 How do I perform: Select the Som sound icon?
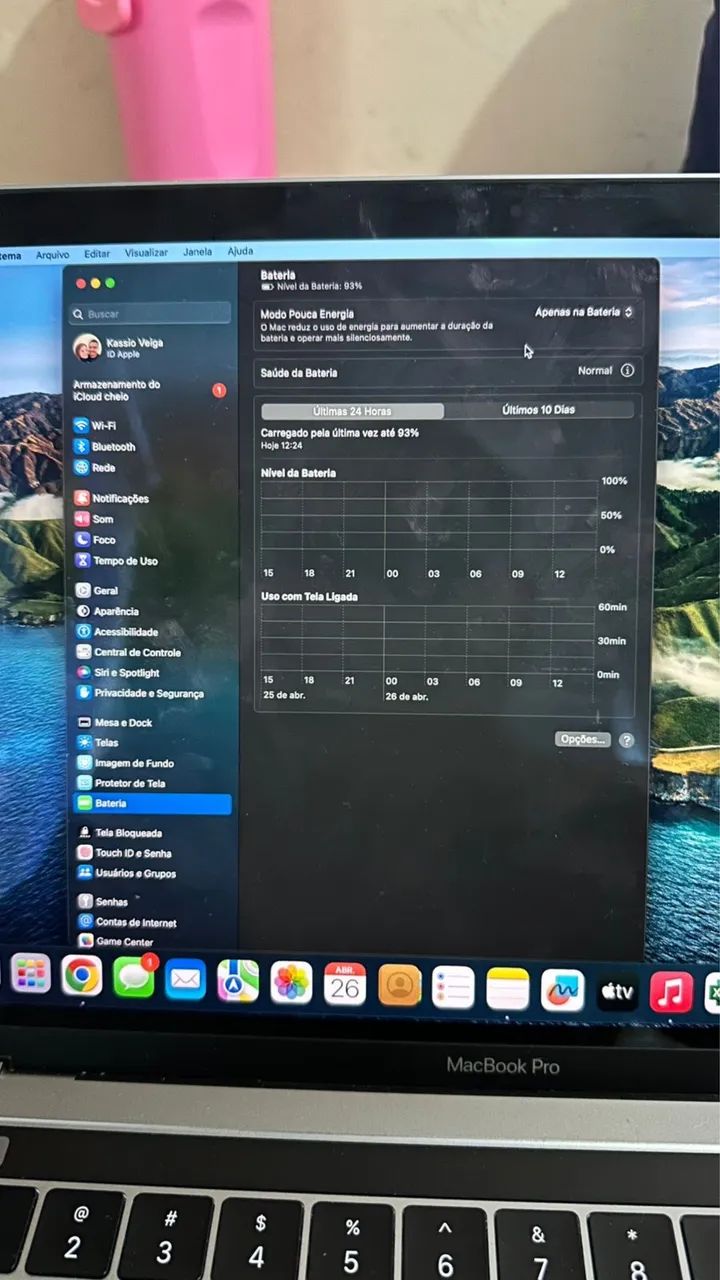[82, 519]
